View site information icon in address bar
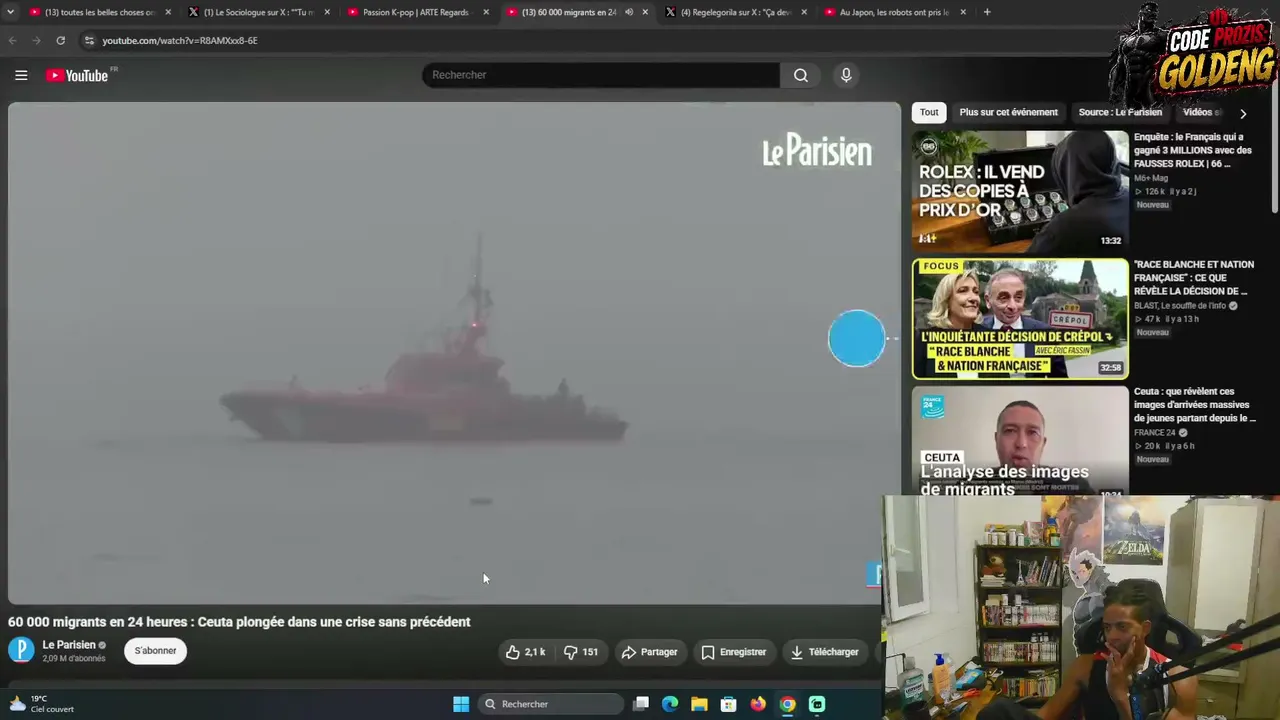The image size is (1280, 720). (x=89, y=40)
